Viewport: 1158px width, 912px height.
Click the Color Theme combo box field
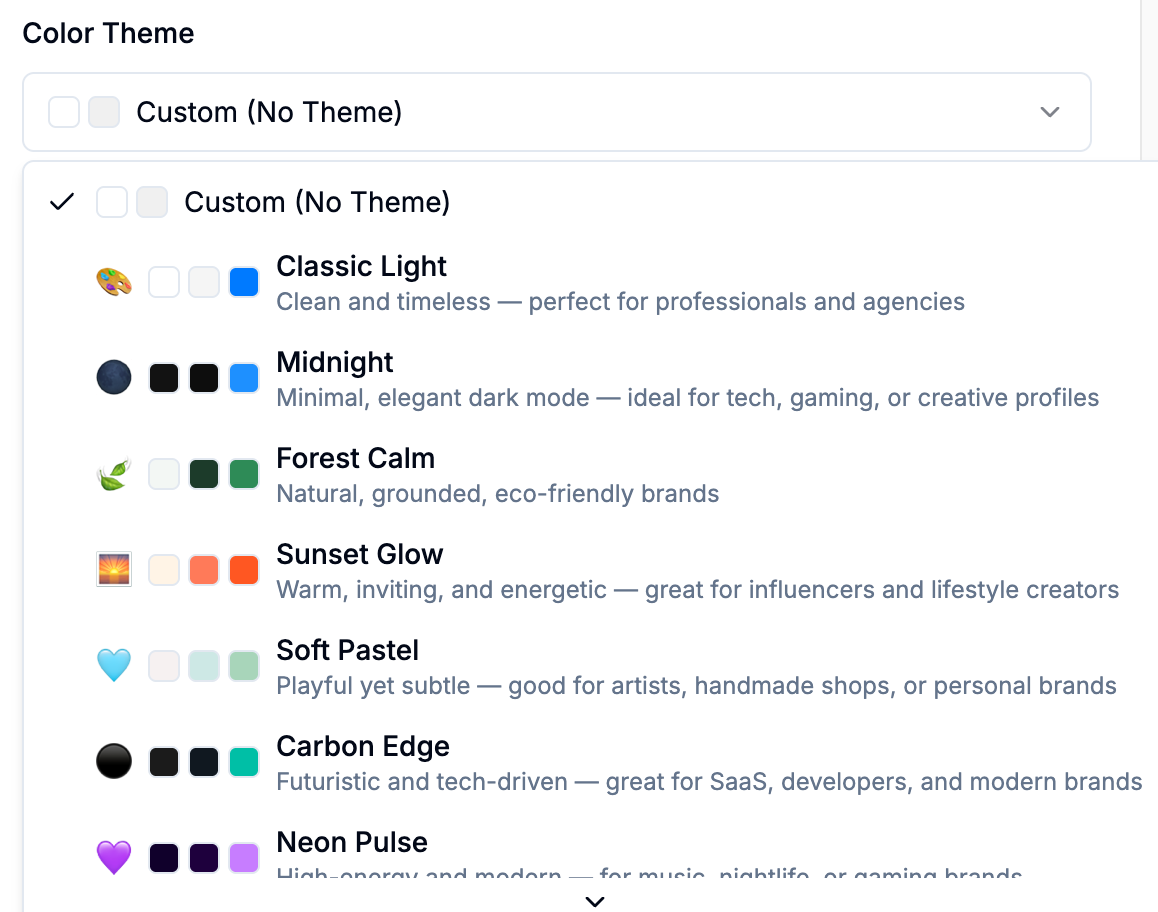tap(556, 112)
